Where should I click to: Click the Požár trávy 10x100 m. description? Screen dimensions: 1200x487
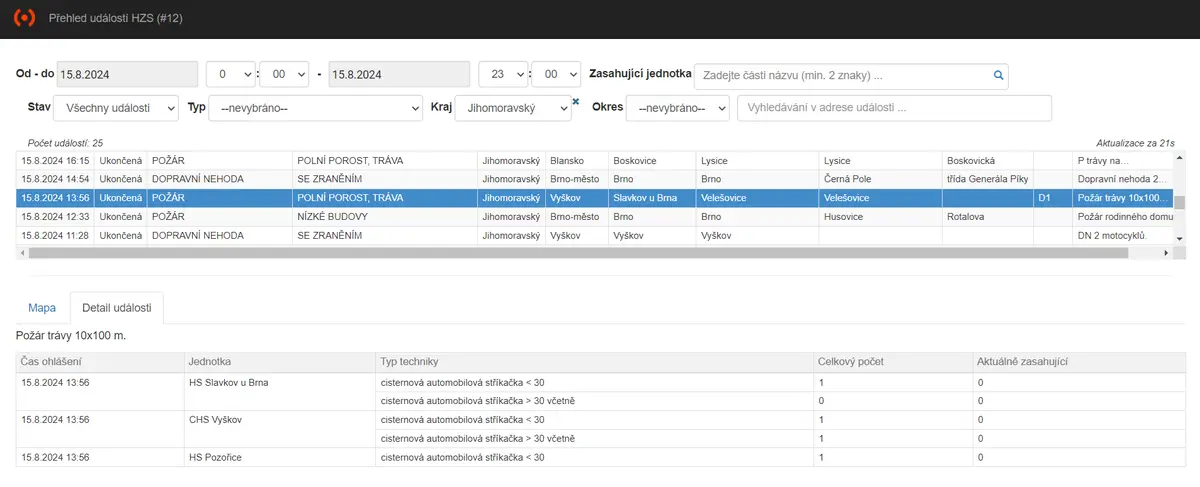click(x=71, y=336)
